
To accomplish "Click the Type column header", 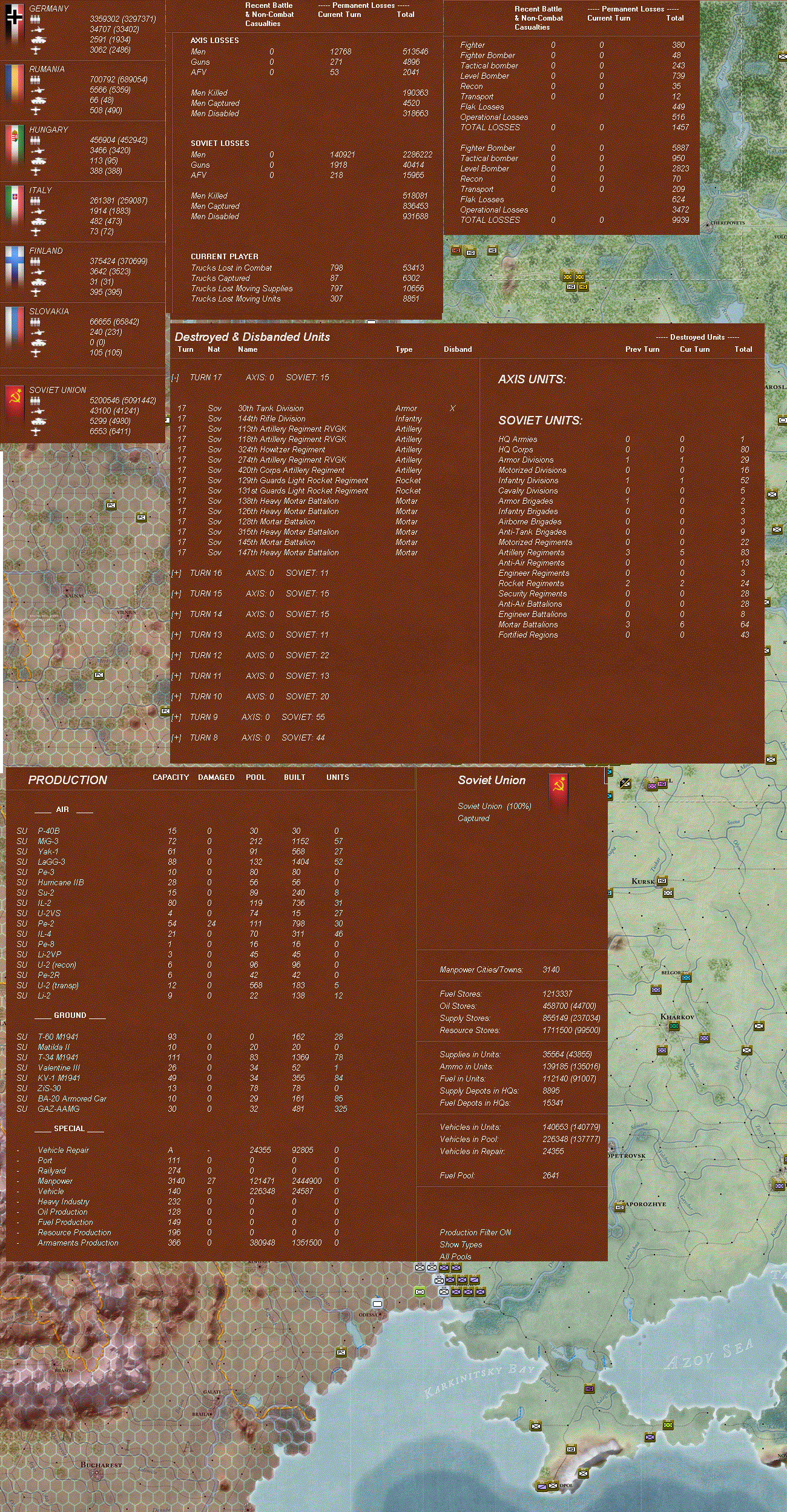I will (x=404, y=349).
